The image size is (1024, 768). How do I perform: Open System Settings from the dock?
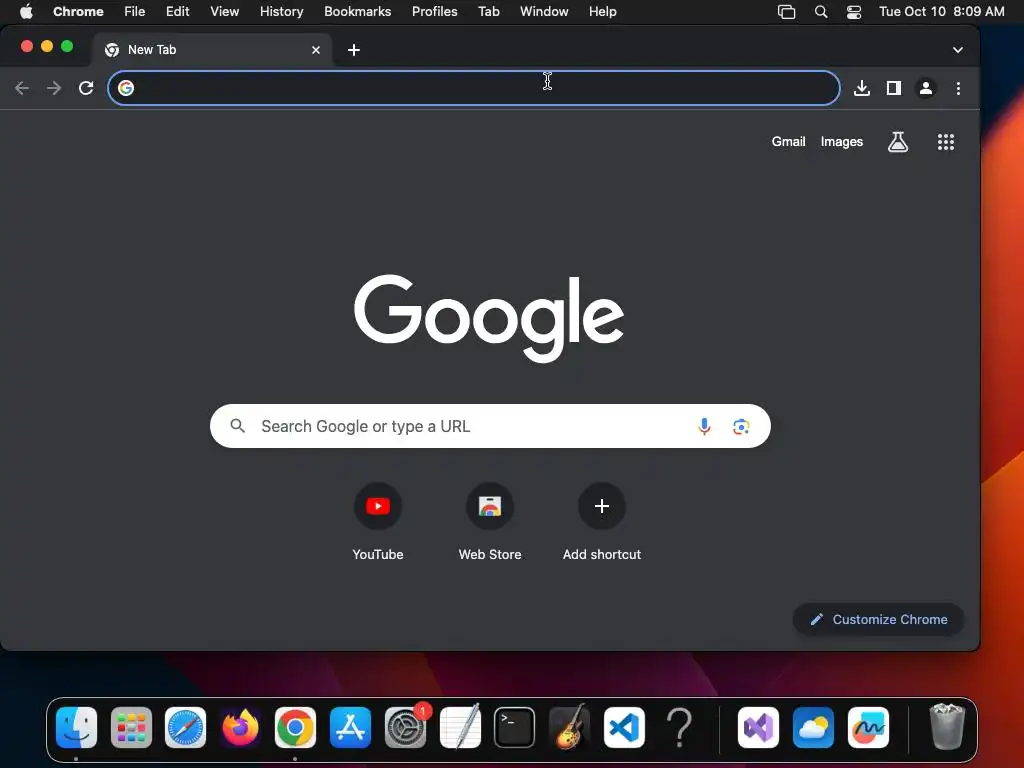(x=406, y=727)
